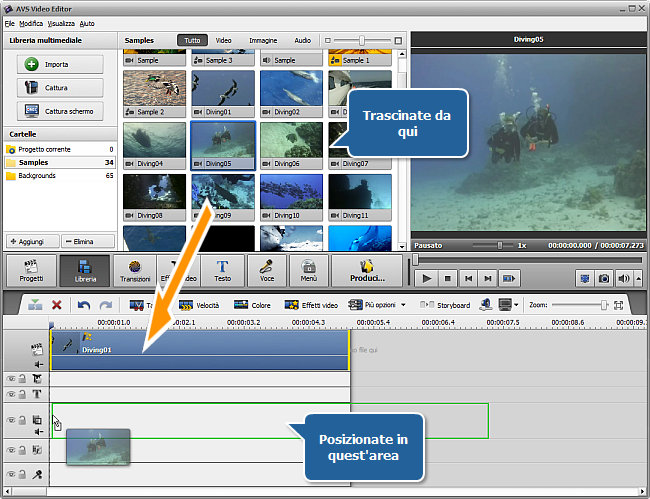
Task: Stop preview playback
Action: pos(448,279)
